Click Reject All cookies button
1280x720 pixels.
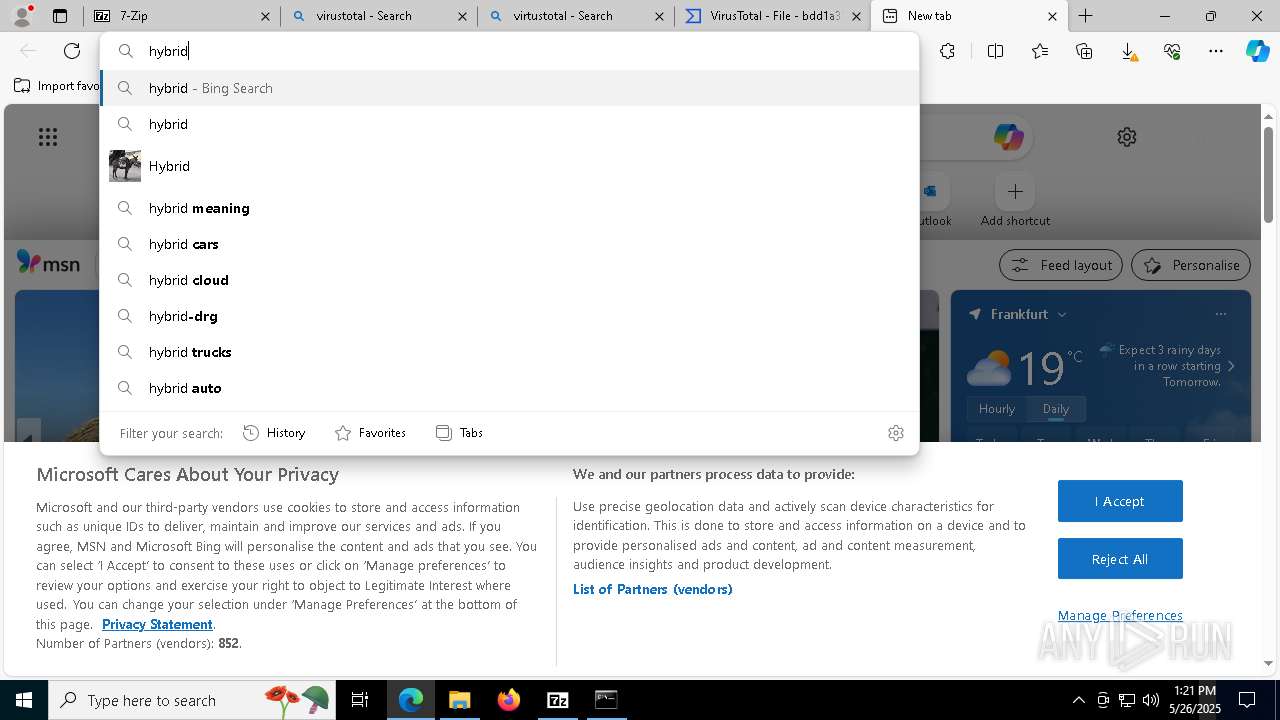click(x=1120, y=559)
